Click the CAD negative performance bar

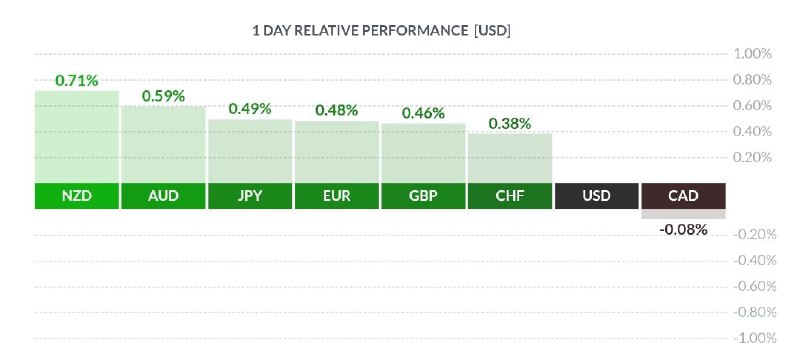click(683, 214)
